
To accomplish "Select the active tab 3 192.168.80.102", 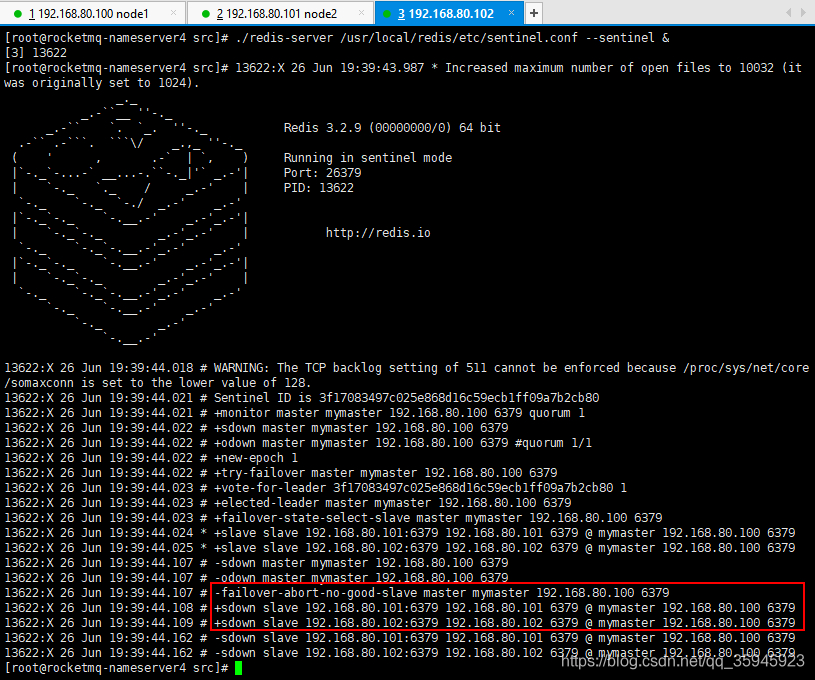I will coord(450,13).
